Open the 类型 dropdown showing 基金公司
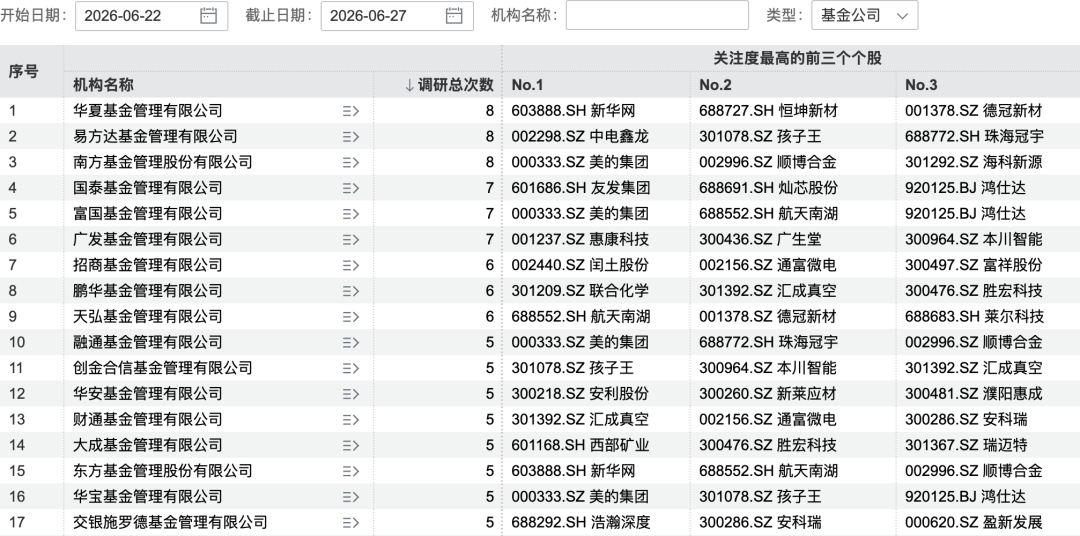The width and height of the screenshot is (1080, 536). (x=864, y=15)
